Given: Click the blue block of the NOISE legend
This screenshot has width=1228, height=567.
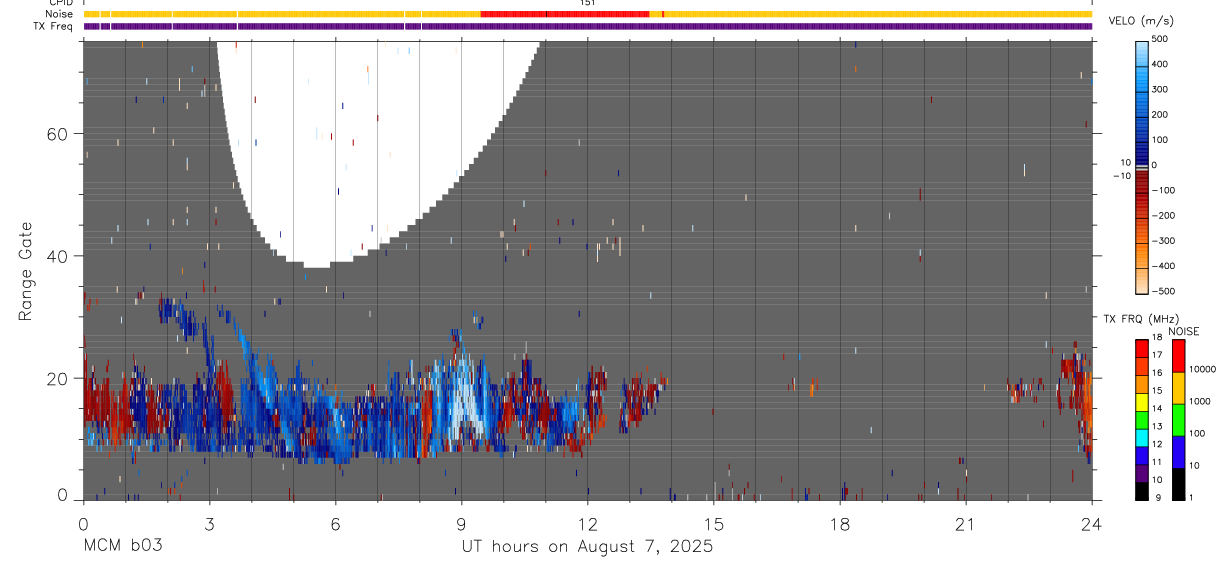Looking at the screenshot, I should (x=1178, y=451).
